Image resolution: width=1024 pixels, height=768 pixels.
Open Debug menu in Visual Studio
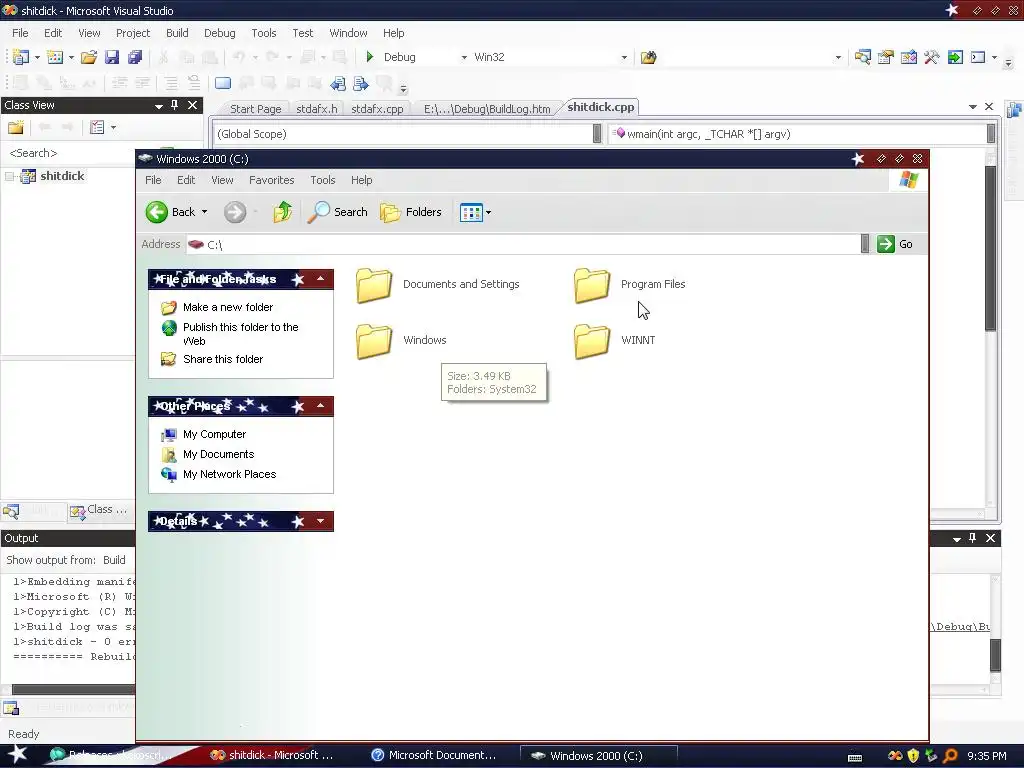pos(219,33)
